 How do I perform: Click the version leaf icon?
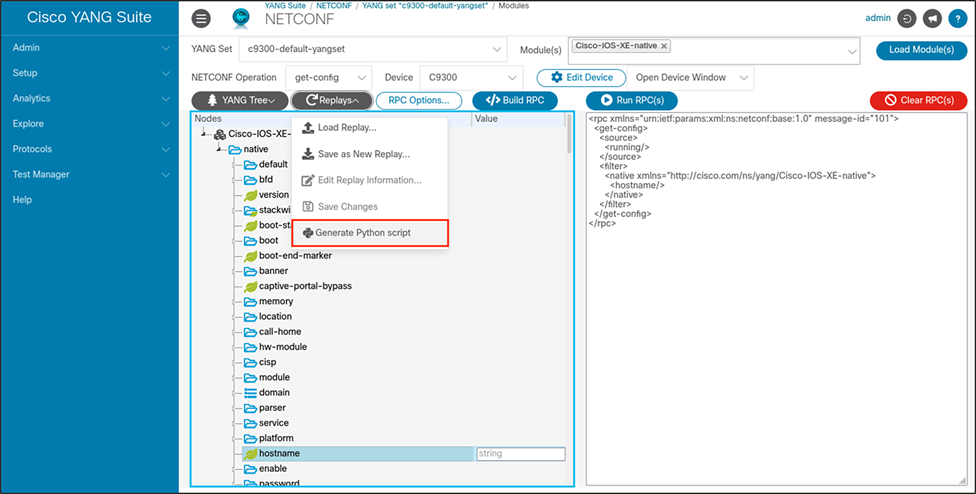pyautogui.click(x=250, y=195)
